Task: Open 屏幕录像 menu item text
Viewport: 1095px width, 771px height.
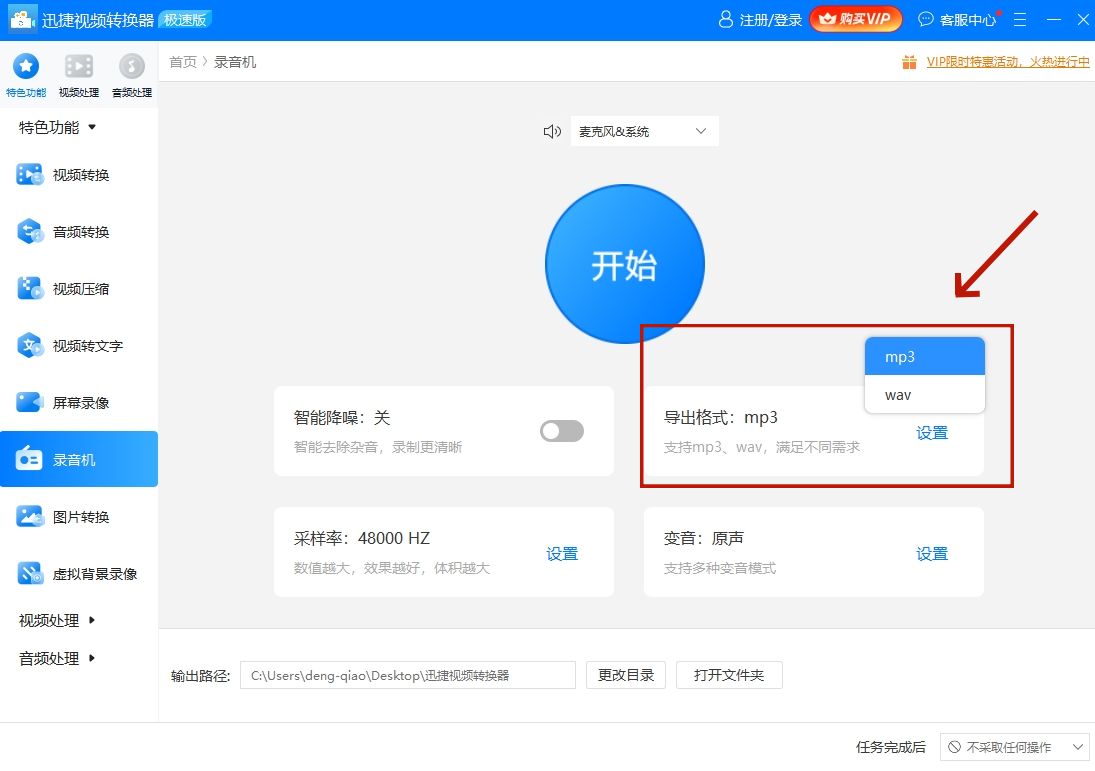Action: [x=81, y=403]
